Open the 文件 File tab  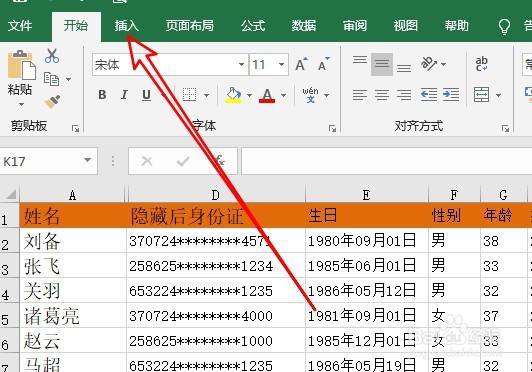tap(20, 26)
